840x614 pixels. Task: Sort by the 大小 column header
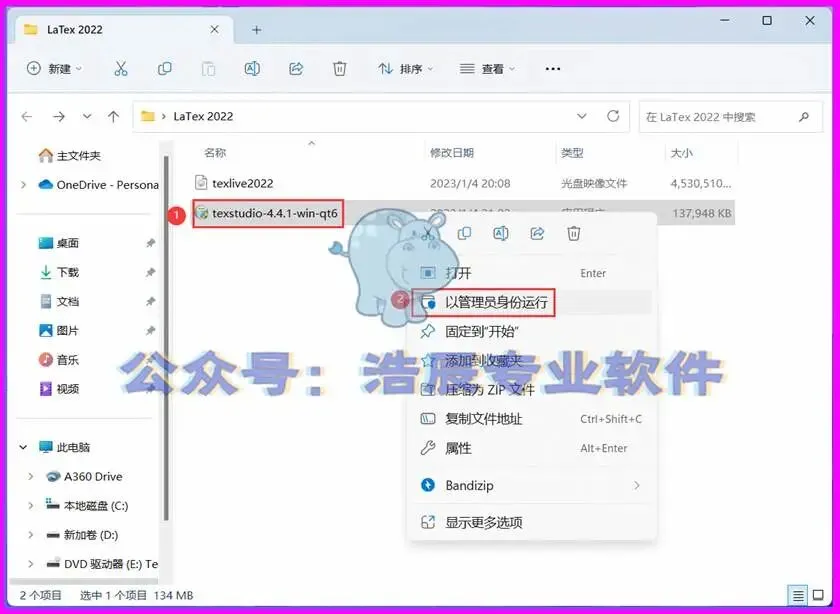coord(681,153)
